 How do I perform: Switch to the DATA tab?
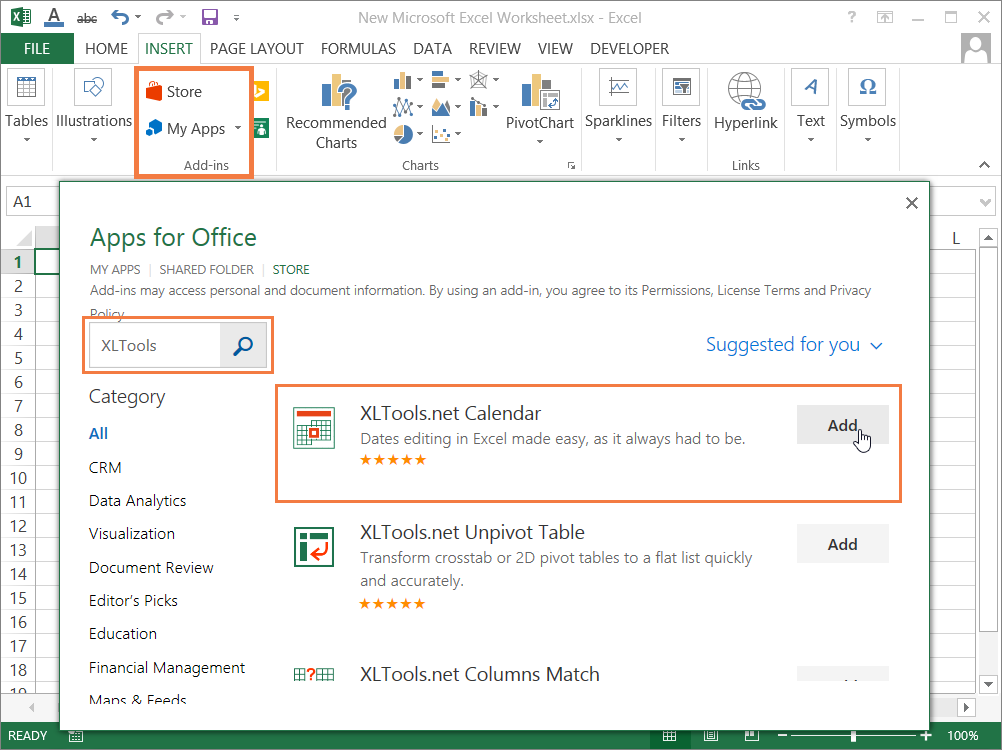point(432,49)
